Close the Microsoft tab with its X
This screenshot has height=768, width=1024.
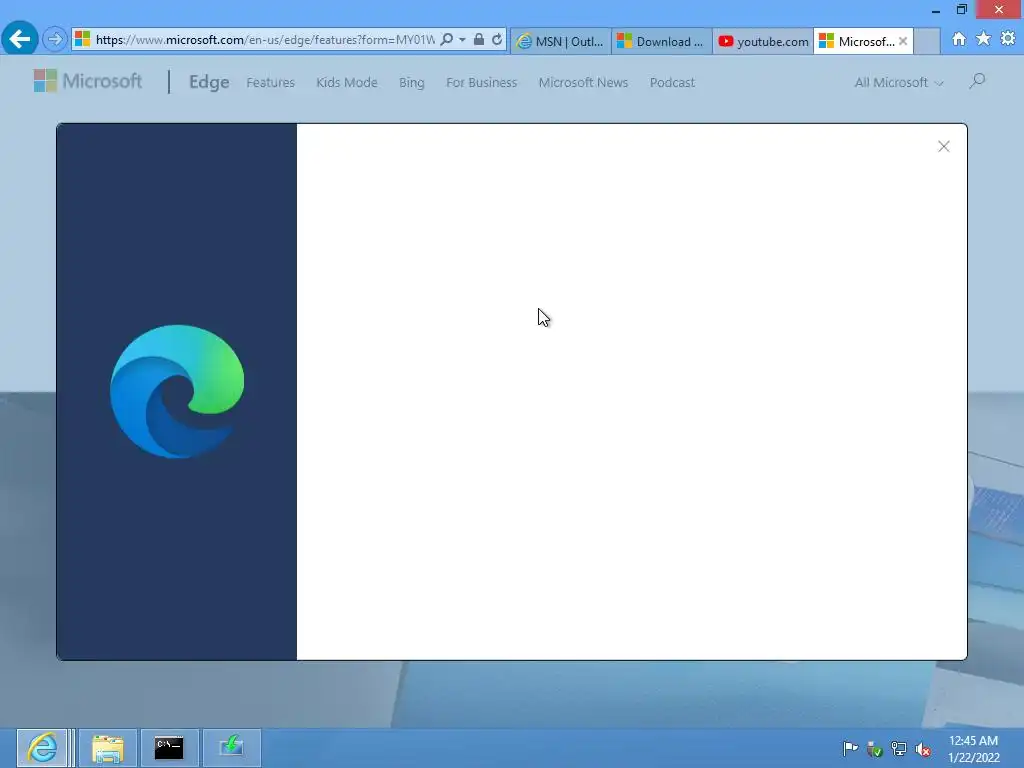(903, 41)
